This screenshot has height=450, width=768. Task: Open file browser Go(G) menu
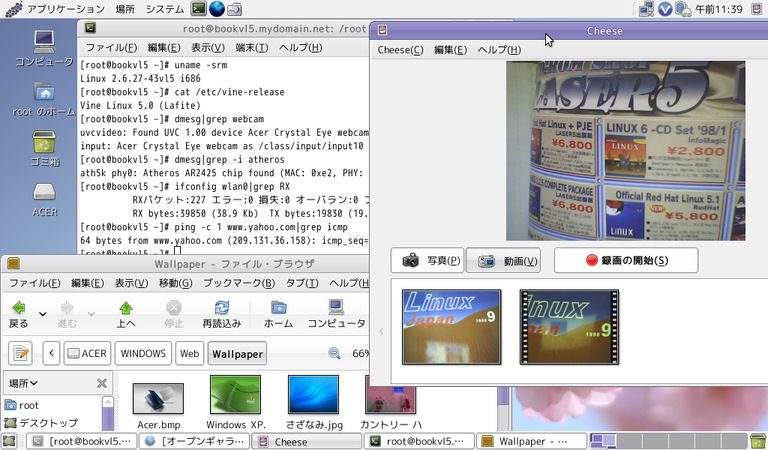[175, 283]
